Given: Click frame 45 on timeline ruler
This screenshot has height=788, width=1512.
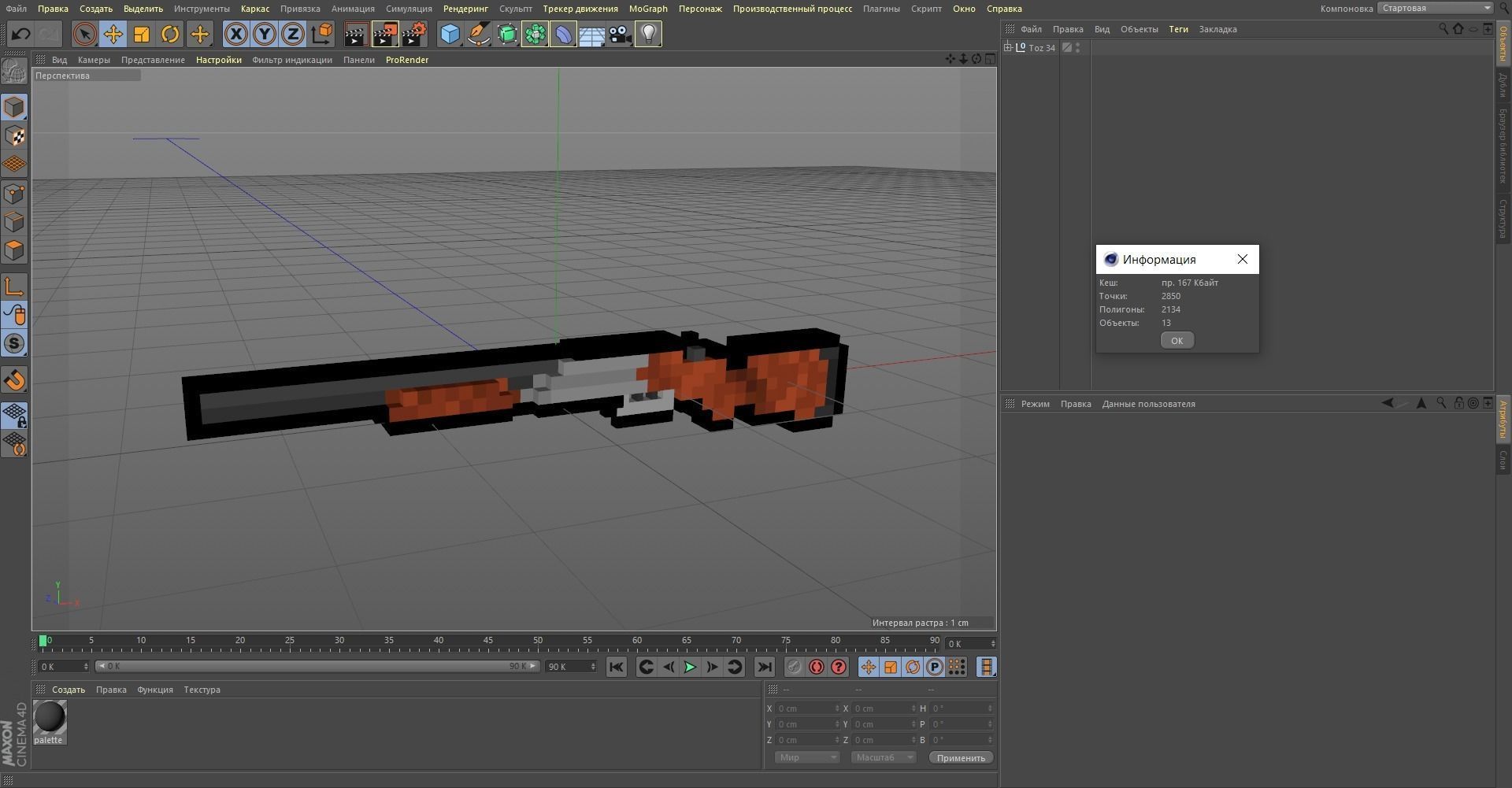Looking at the screenshot, I should click(488, 641).
